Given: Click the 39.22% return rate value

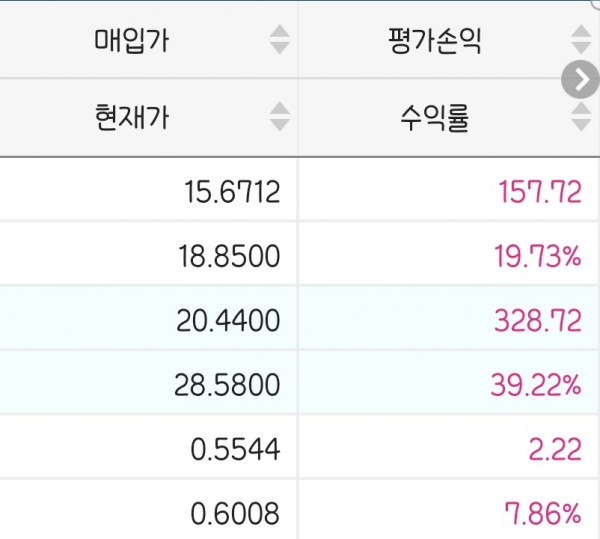Looking at the screenshot, I should [x=536, y=384].
